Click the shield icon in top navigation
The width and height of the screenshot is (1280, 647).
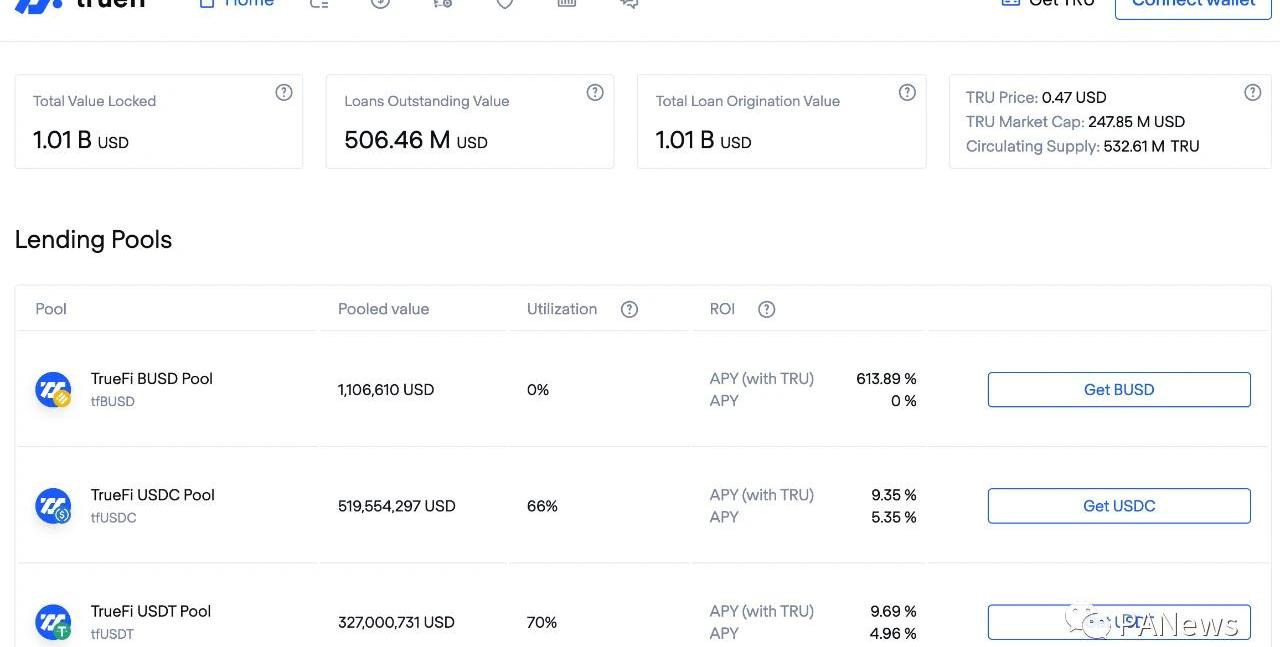(505, 3)
